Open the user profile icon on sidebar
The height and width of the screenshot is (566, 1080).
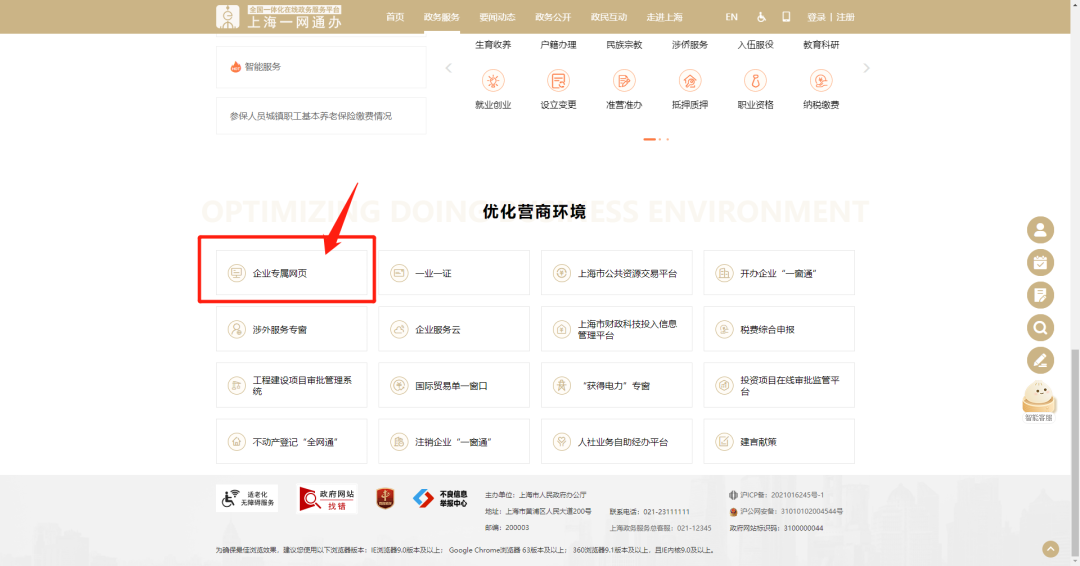point(1040,230)
